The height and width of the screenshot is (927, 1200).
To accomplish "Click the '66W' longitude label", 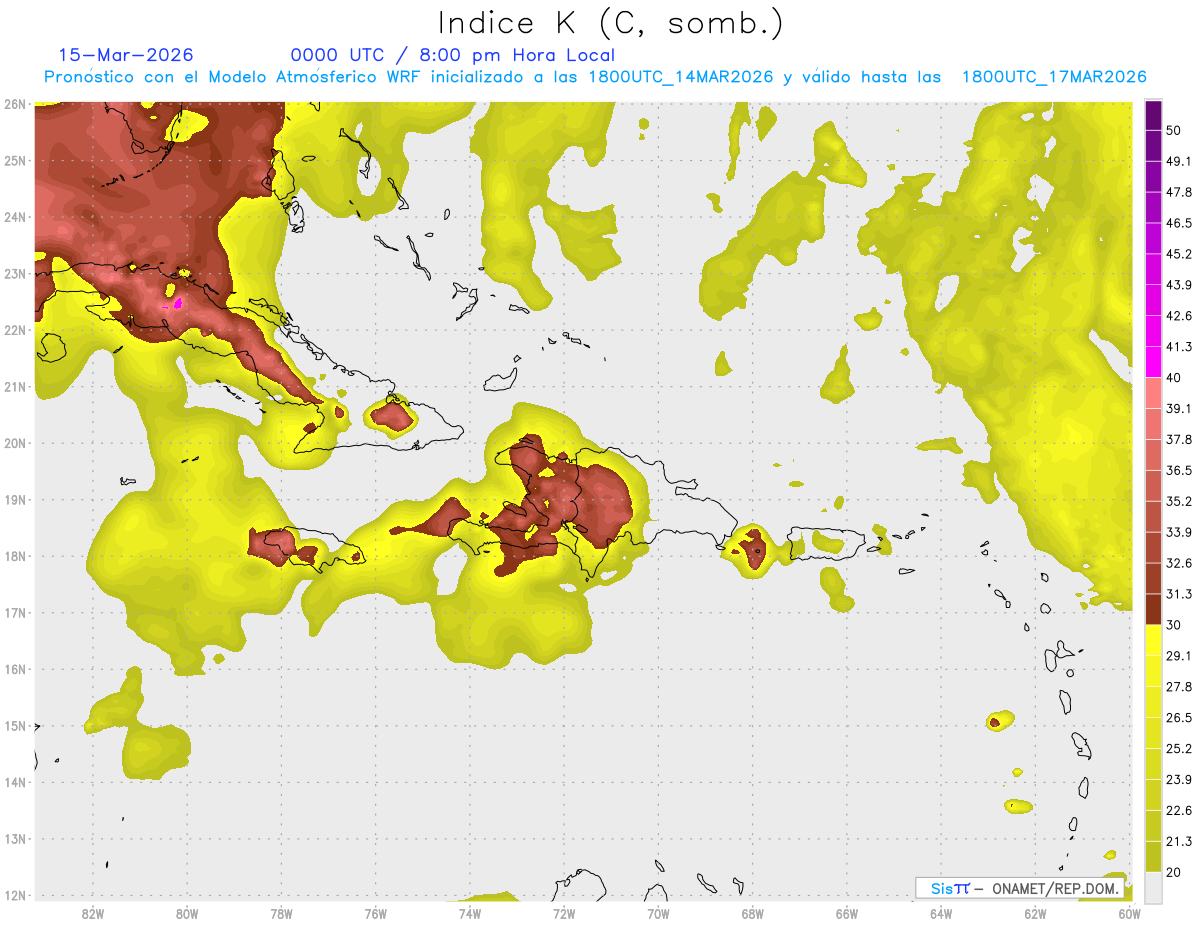I will [847, 913].
